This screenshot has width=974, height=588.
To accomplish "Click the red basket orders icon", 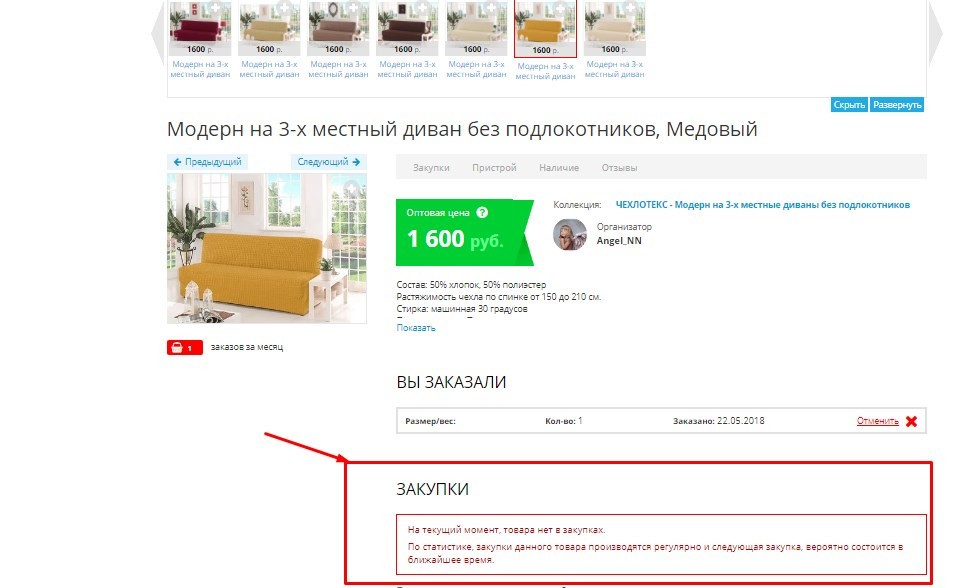I will 184,348.
